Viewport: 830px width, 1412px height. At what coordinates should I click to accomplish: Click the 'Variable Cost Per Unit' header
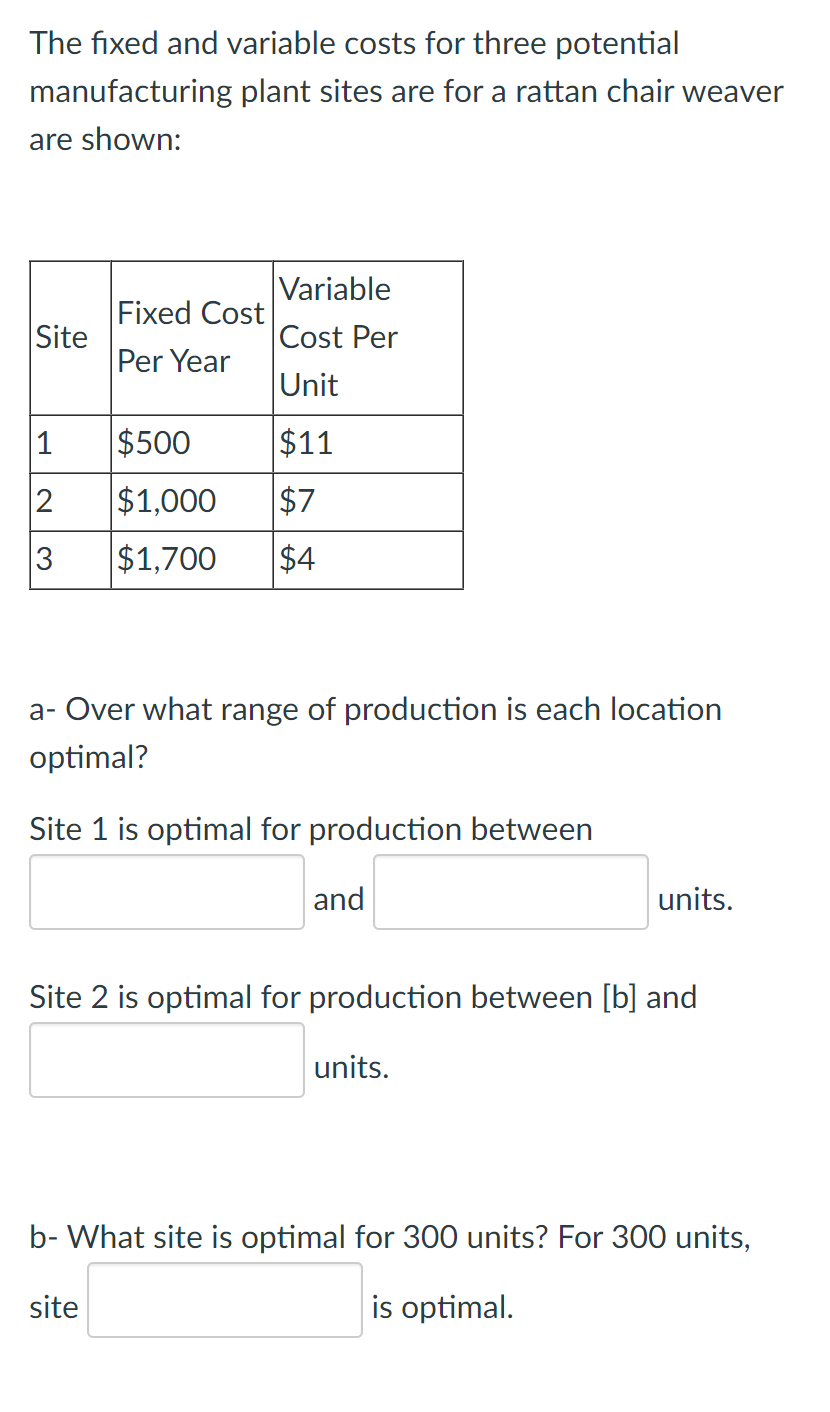(x=338, y=338)
